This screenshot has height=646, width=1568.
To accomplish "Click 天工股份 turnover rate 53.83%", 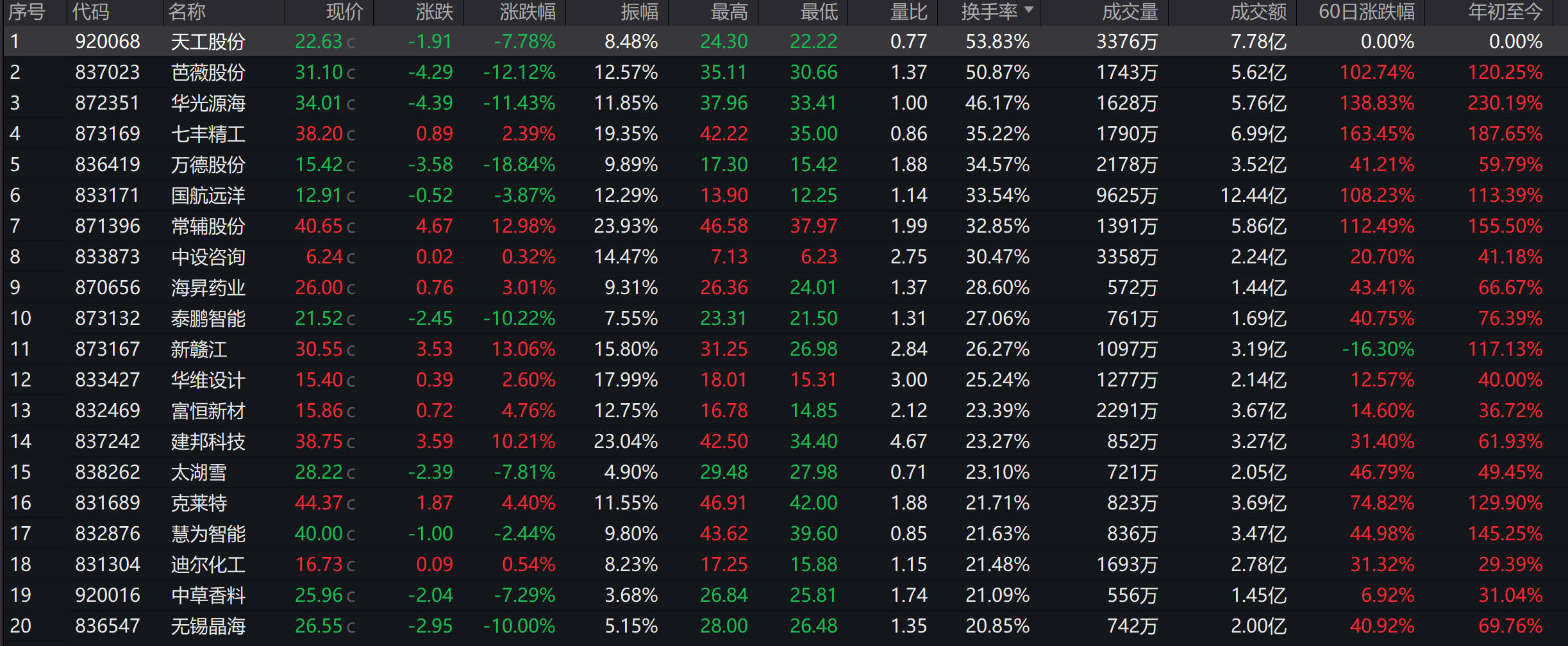I will click(997, 42).
